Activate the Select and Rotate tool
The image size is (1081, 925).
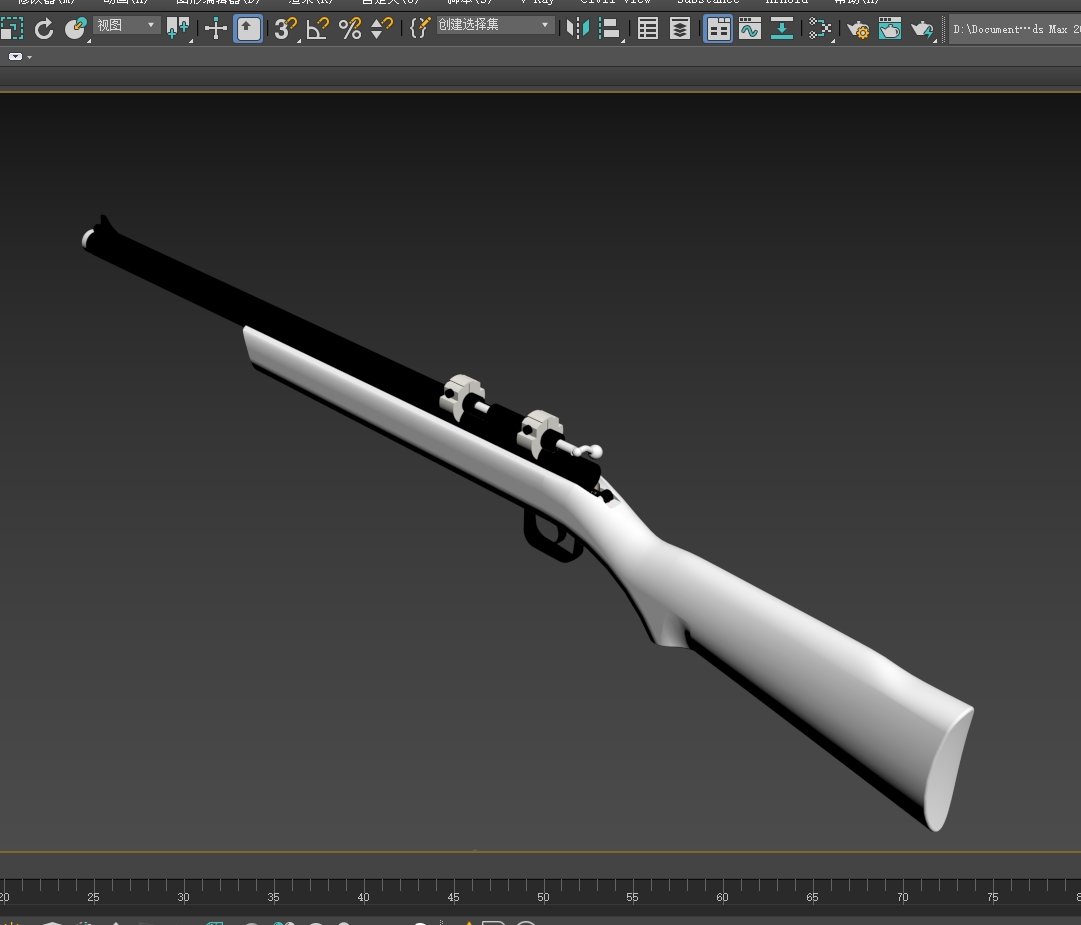pos(44,29)
